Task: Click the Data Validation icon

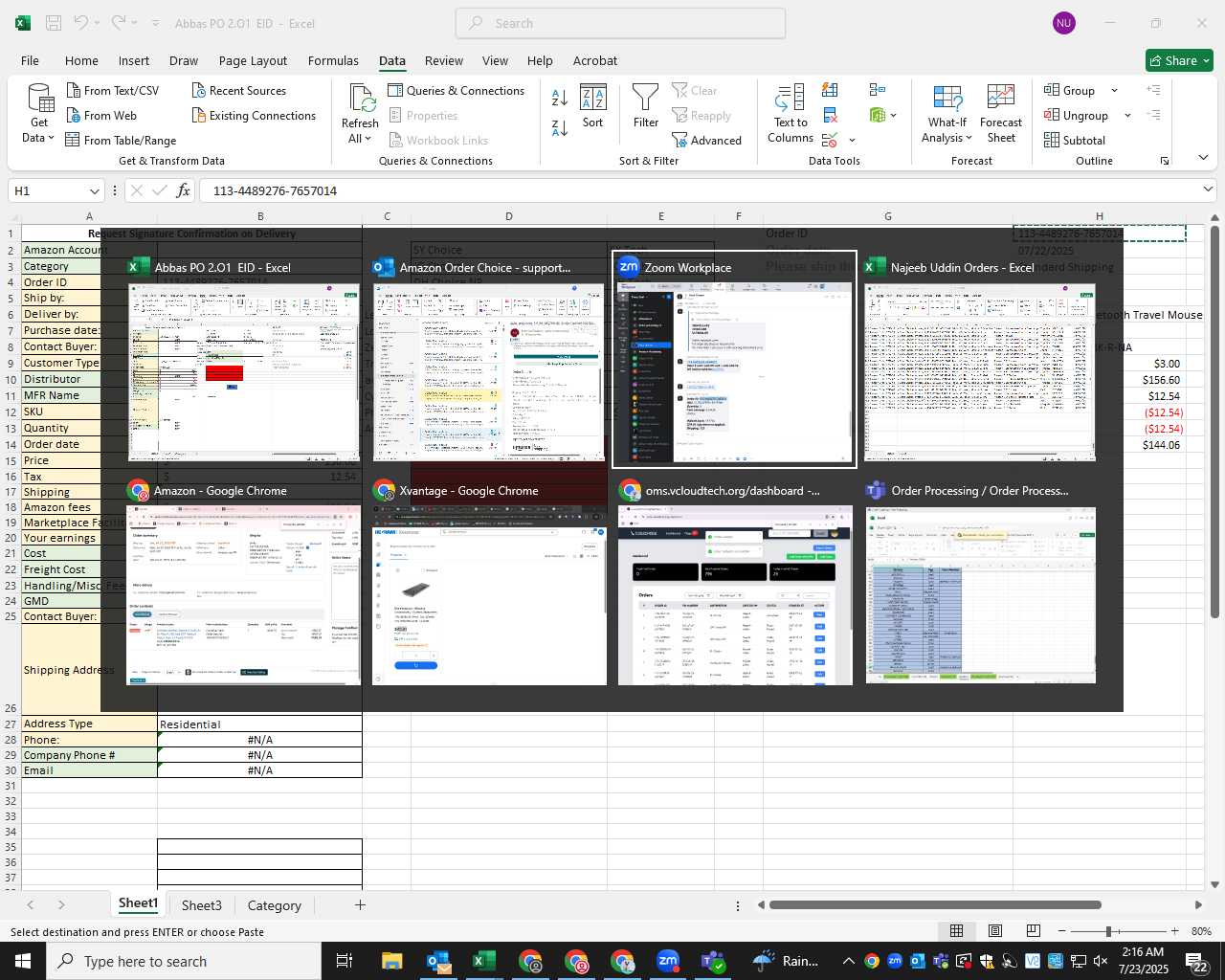Action: coord(830,141)
